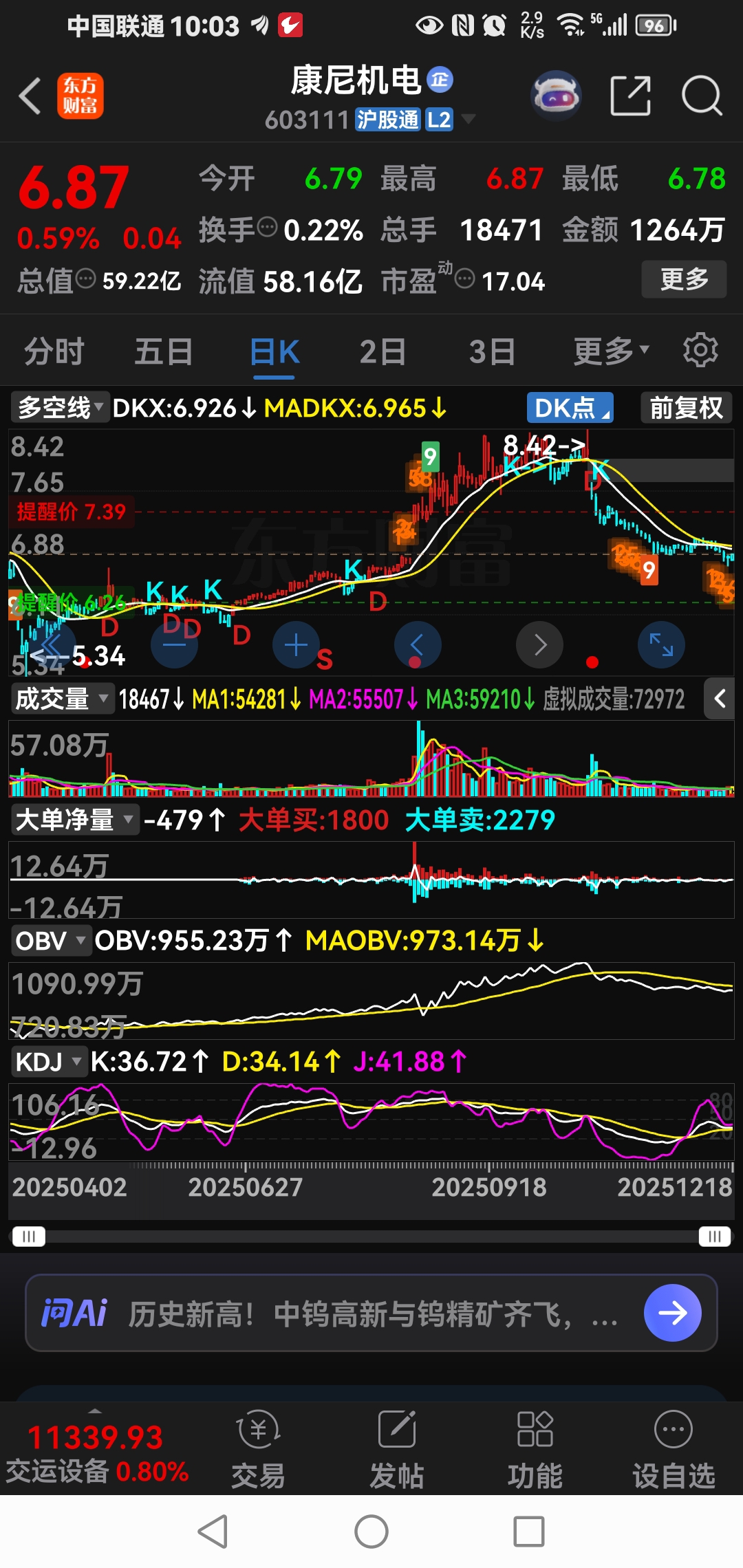Tap the current price 6.87
Screen dimensions: 743x1568
(74, 187)
